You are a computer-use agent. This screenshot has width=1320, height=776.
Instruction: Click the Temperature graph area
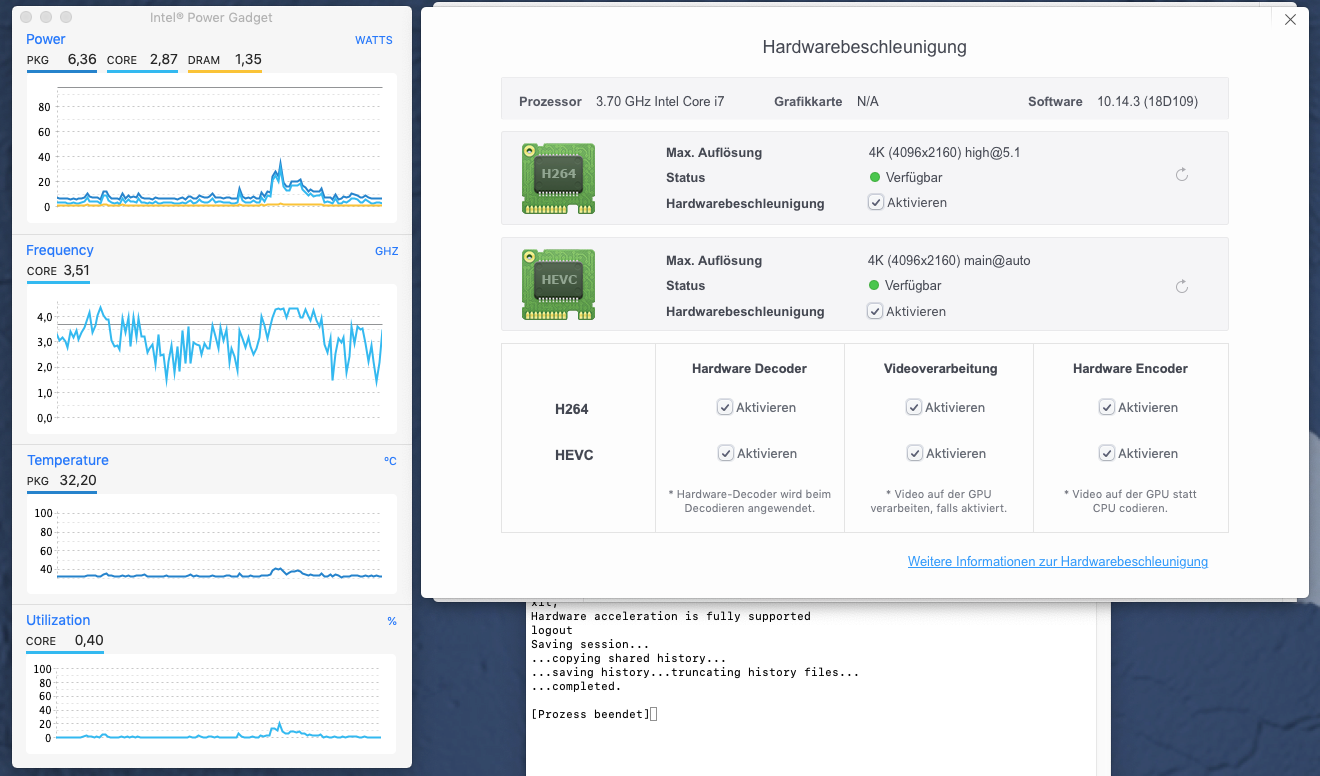tap(211, 543)
